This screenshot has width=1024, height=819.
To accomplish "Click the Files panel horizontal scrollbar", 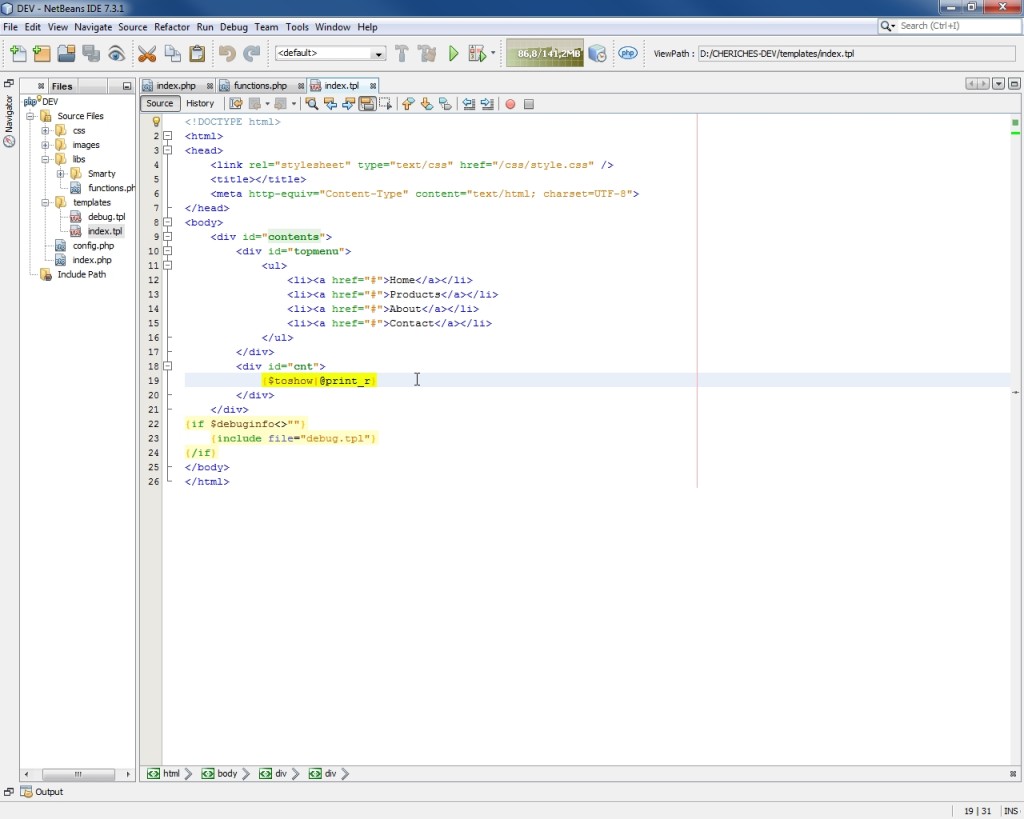I will click(78, 775).
